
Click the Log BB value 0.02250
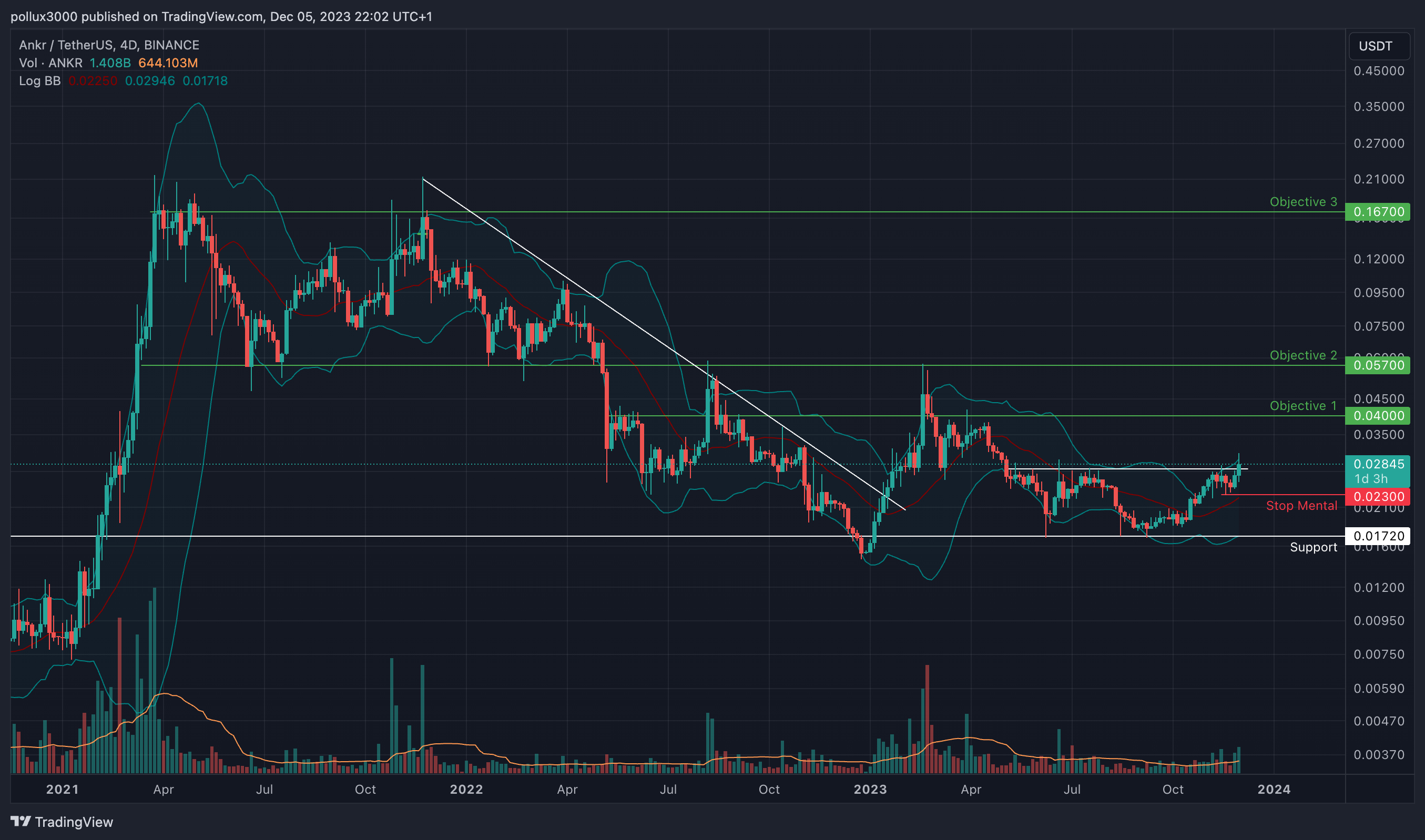(x=93, y=81)
